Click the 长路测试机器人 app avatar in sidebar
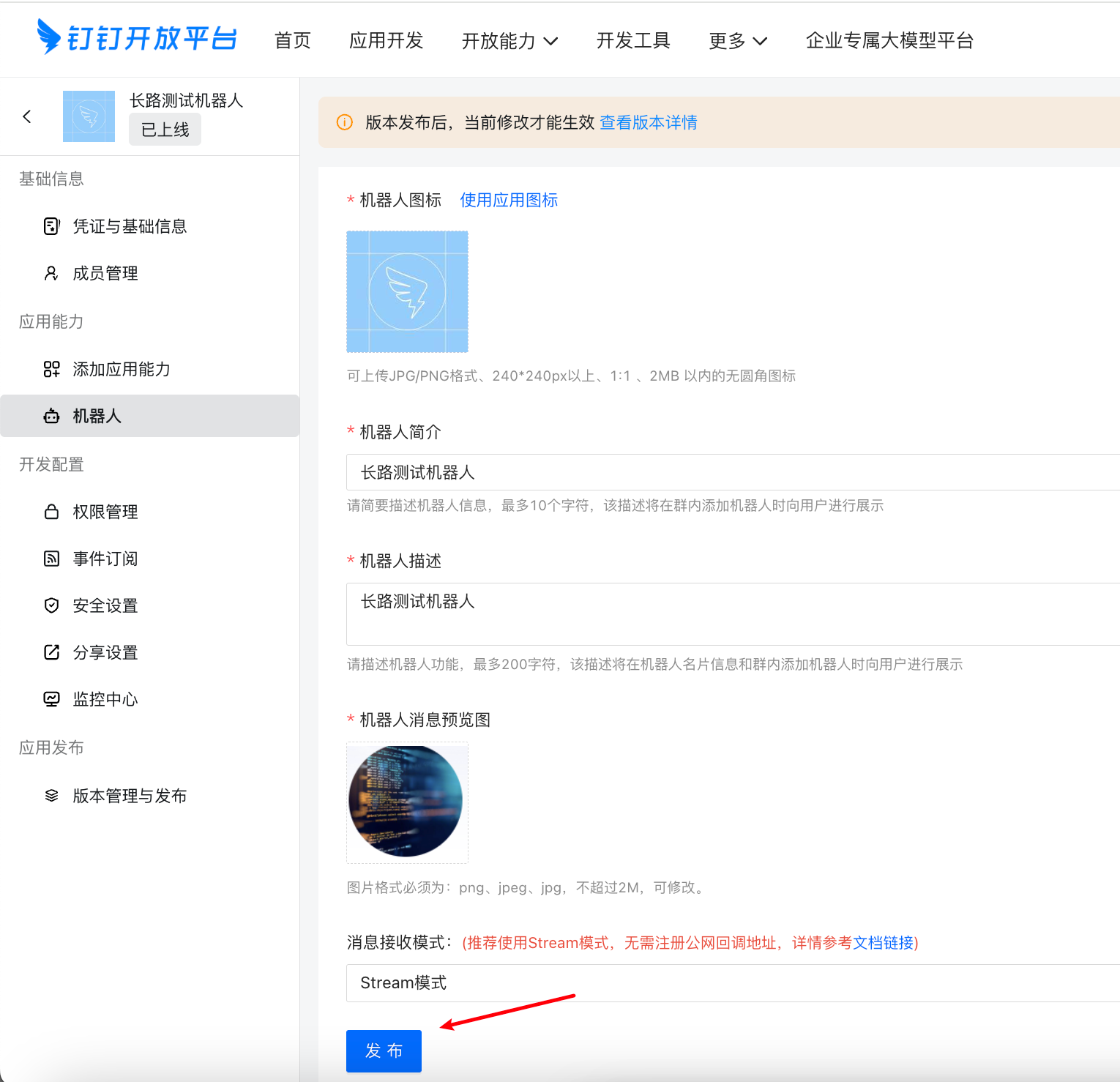This screenshot has height=1082, width=1120. pyautogui.click(x=89, y=116)
